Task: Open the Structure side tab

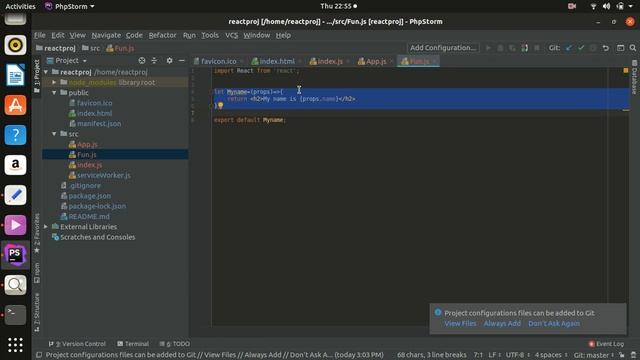Action: (x=37, y=312)
